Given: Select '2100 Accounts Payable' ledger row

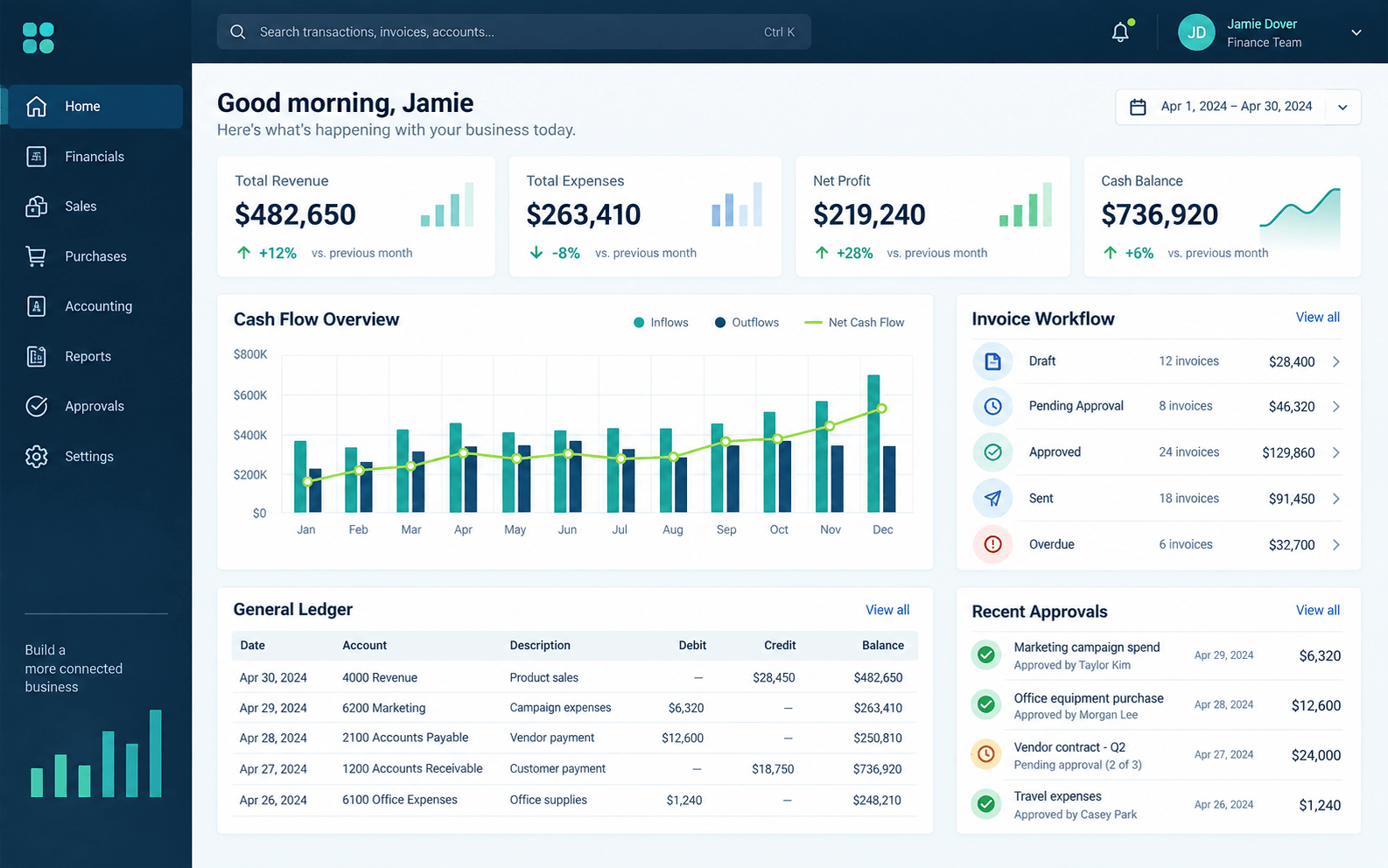Looking at the screenshot, I should (x=575, y=738).
